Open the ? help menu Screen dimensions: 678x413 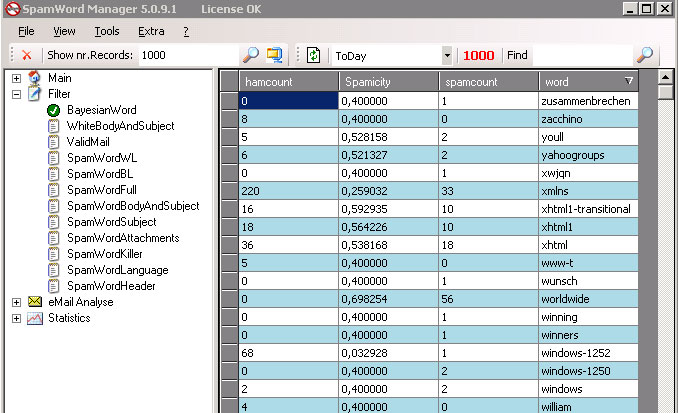[x=186, y=31]
